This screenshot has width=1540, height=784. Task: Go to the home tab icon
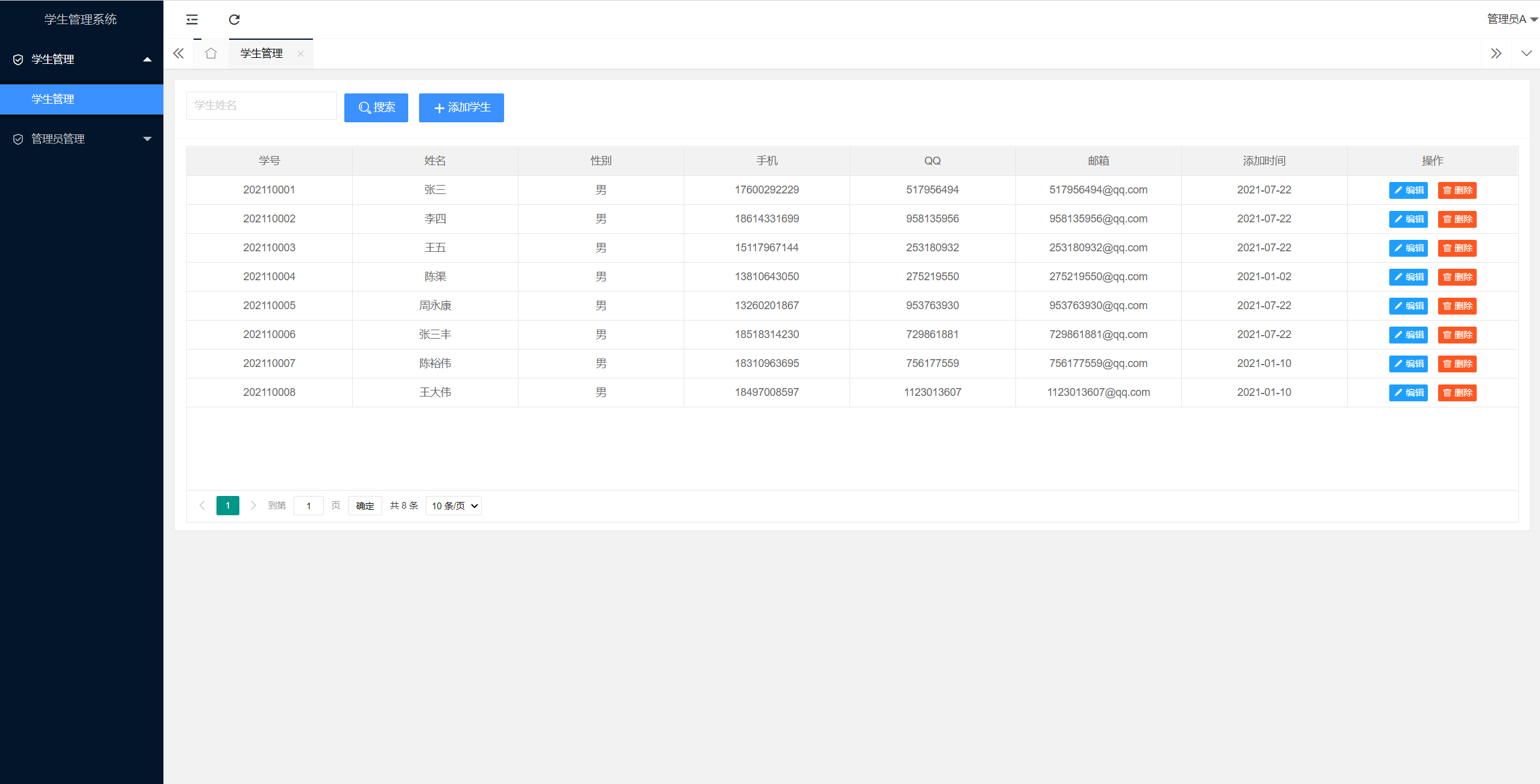(x=210, y=54)
